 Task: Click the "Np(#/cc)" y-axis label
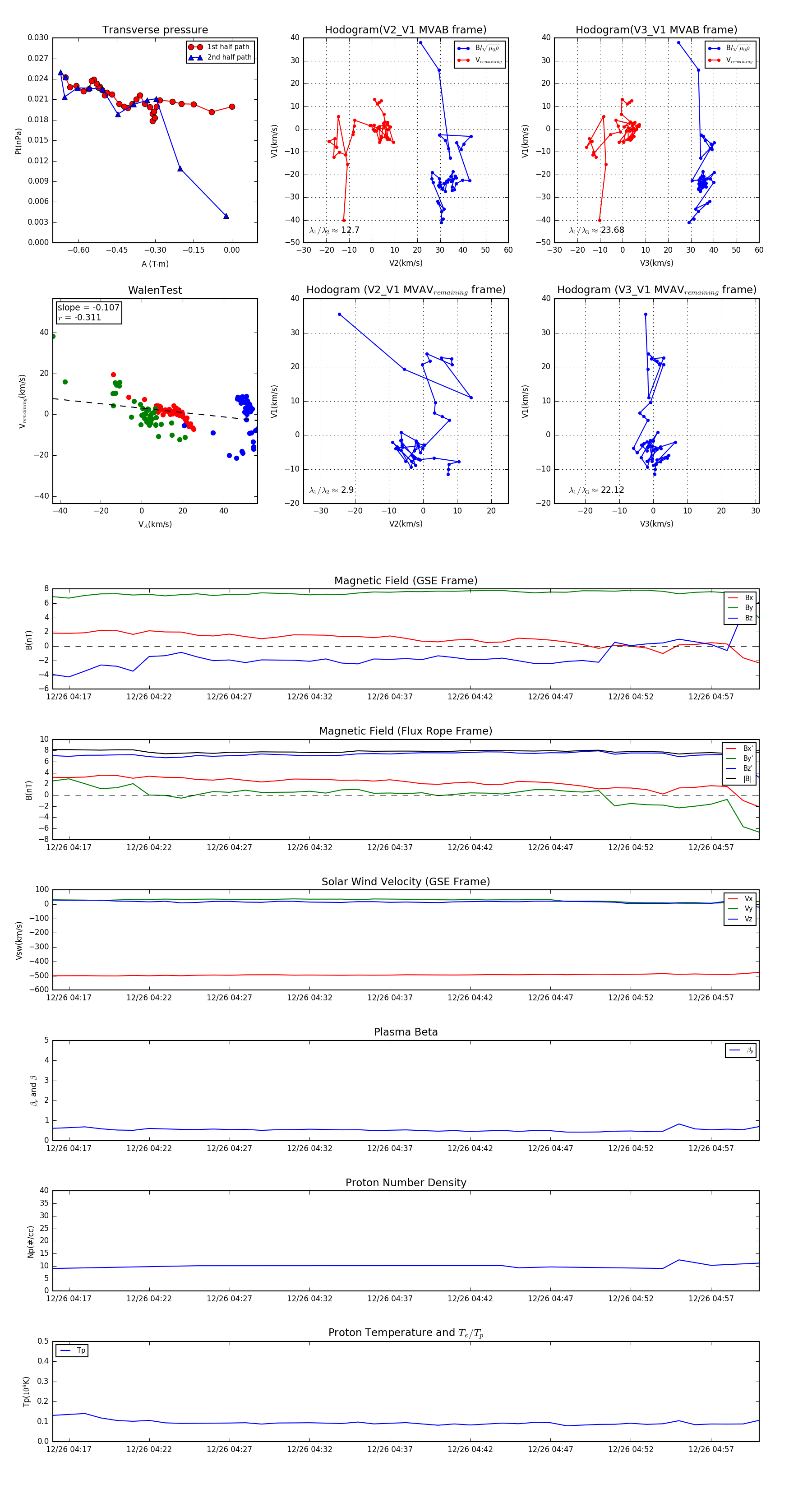(31, 1241)
